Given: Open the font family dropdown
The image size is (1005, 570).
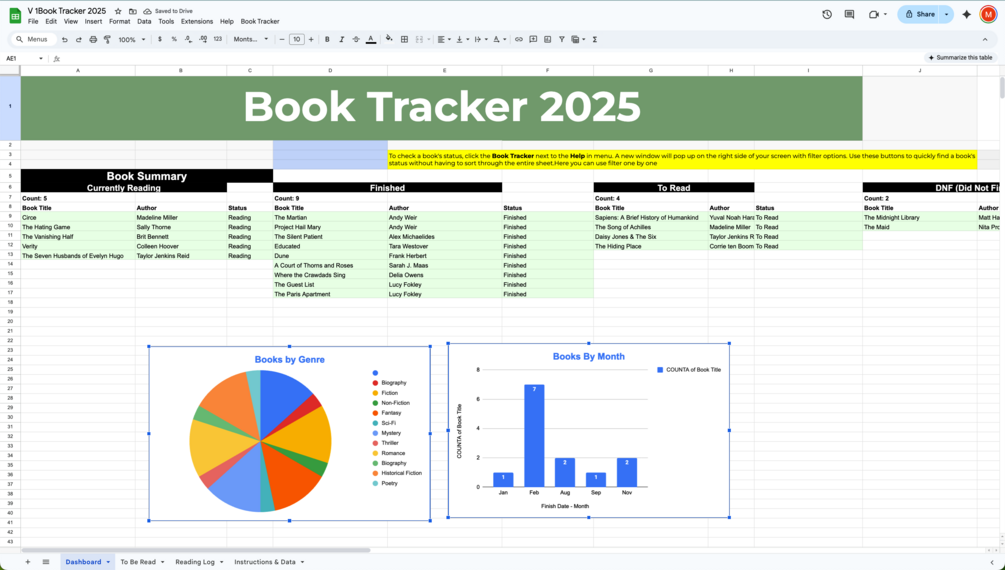Looking at the screenshot, I should click(251, 39).
